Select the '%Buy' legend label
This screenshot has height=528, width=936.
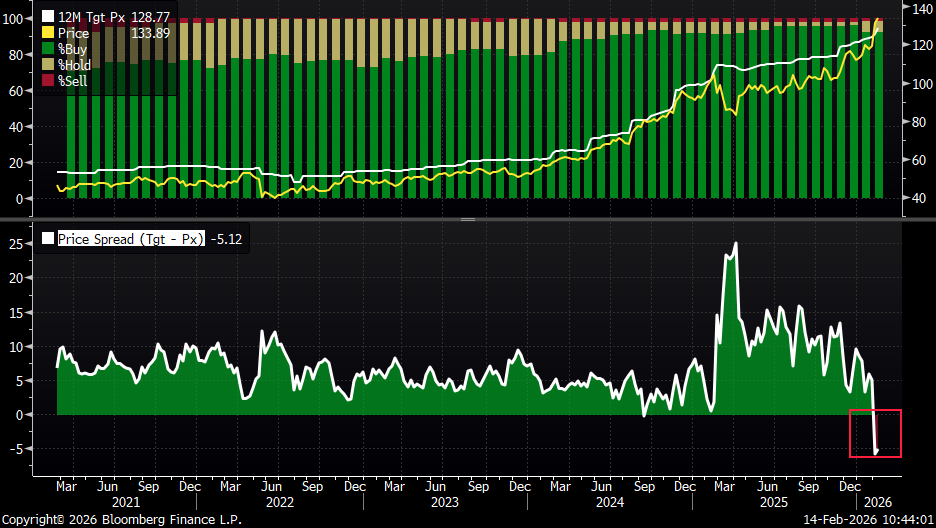[72, 49]
